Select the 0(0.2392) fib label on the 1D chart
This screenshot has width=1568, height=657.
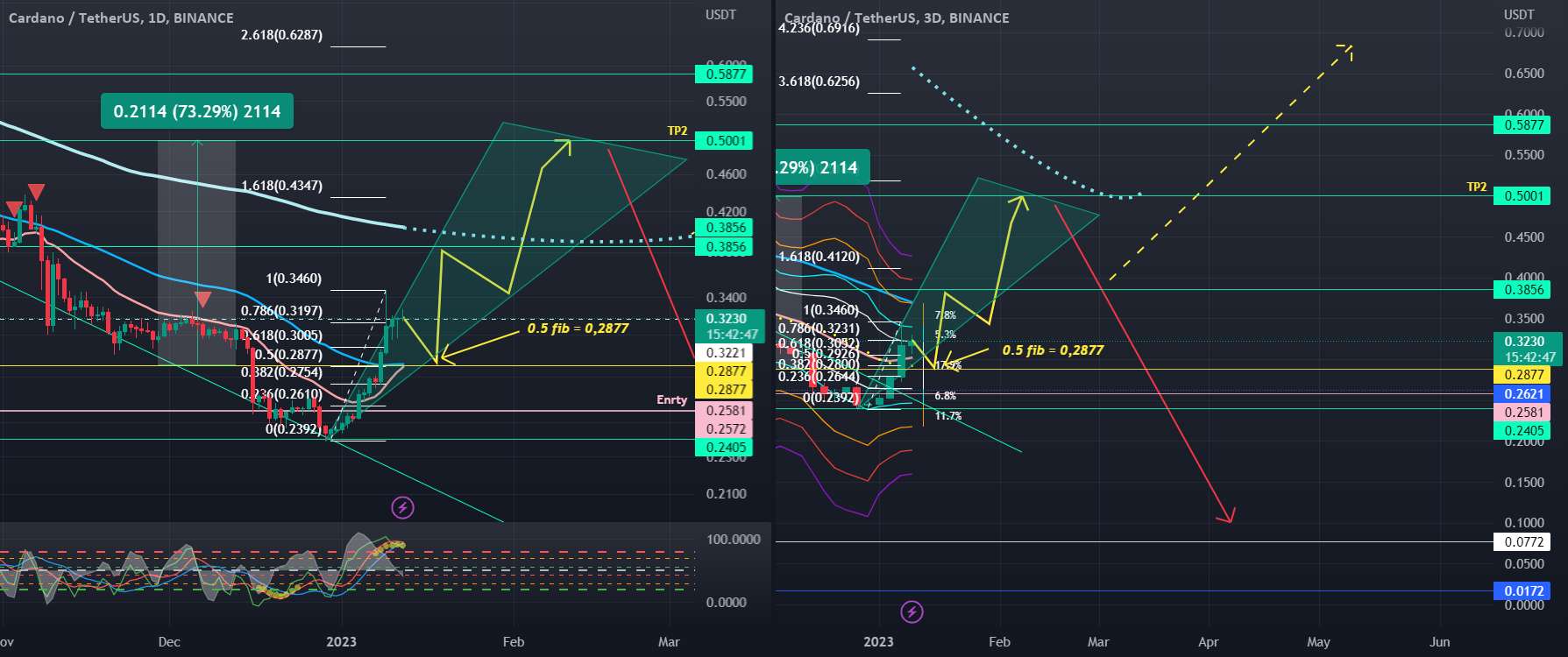(x=294, y=429)
